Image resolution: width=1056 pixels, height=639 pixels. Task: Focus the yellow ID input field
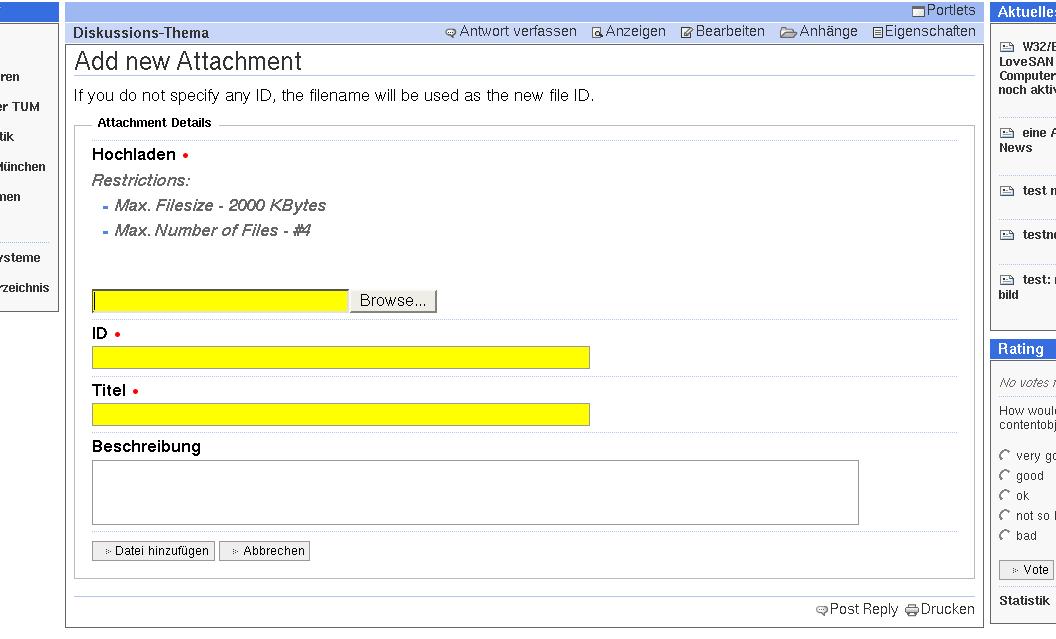coord(340,358)
